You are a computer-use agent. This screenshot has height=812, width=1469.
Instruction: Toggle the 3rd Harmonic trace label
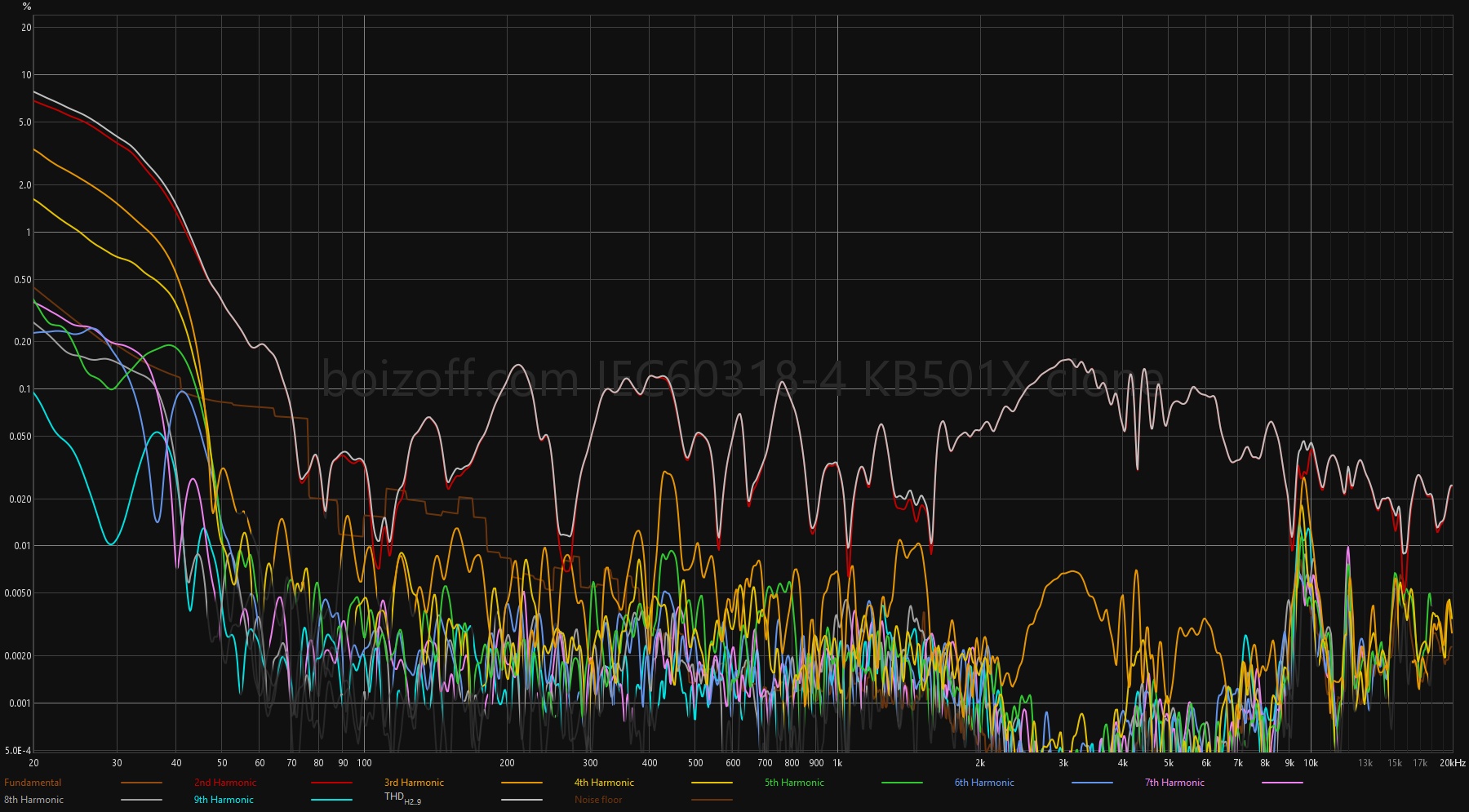pyautogui.click(x=414, y=783)
